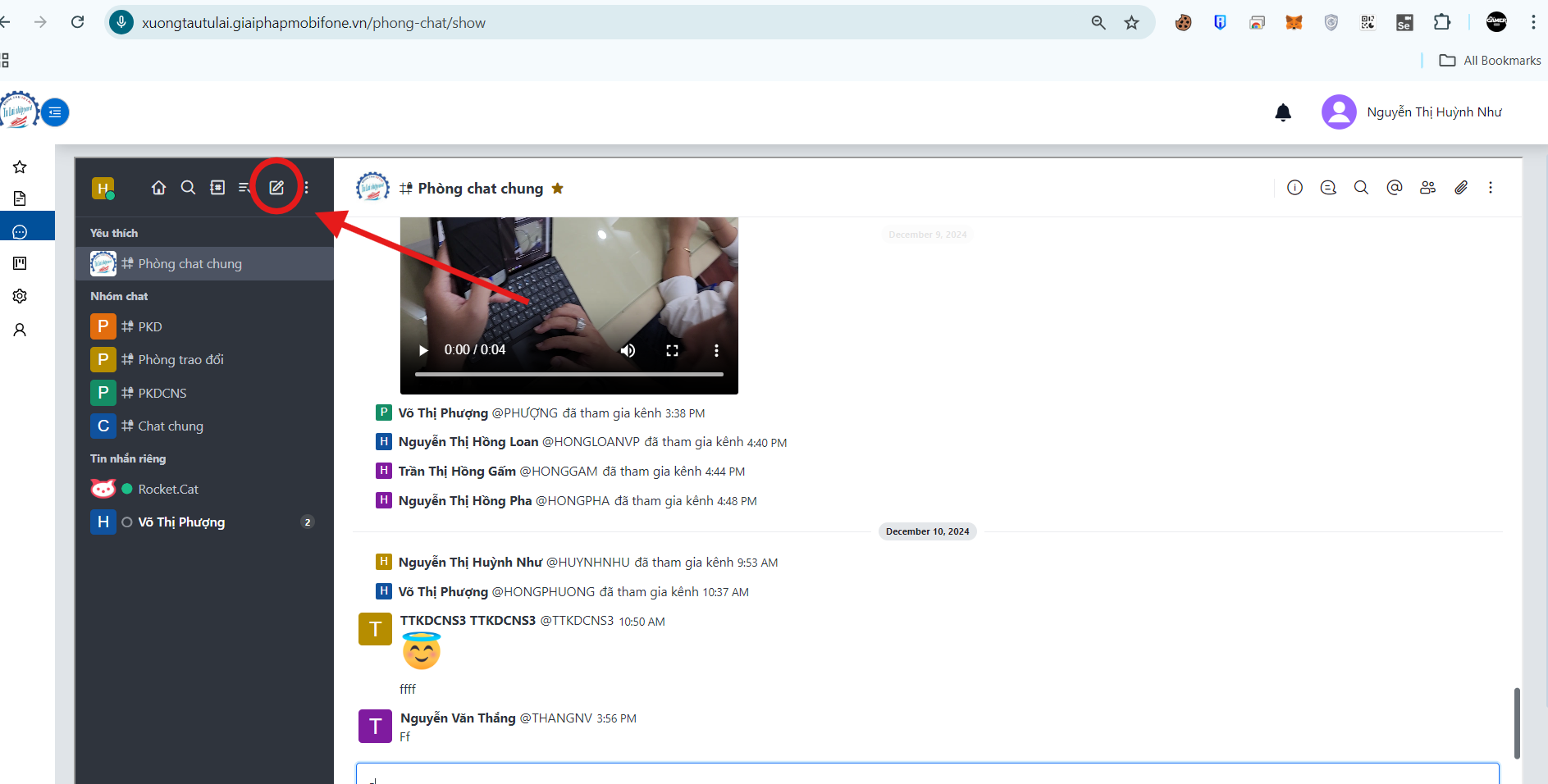Search rooms using sidebar magnifier icon
Image resolution: width=1548 pixels, height=784 pixels.
click(x=188, y=188)
